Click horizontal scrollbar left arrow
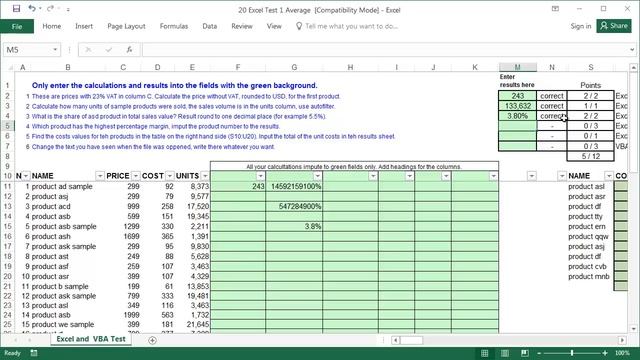 coord(396,340)
